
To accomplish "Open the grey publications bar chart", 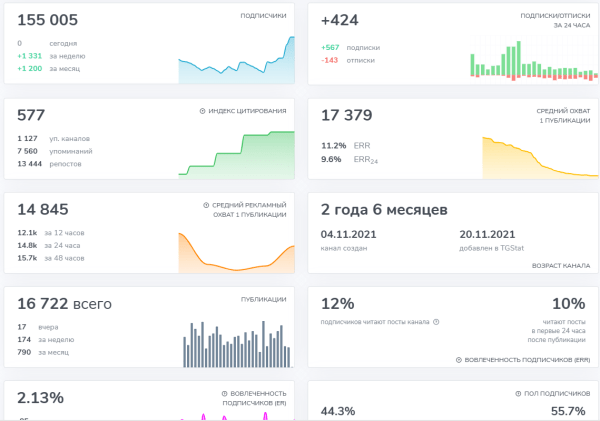I will (x=236, y=344).
